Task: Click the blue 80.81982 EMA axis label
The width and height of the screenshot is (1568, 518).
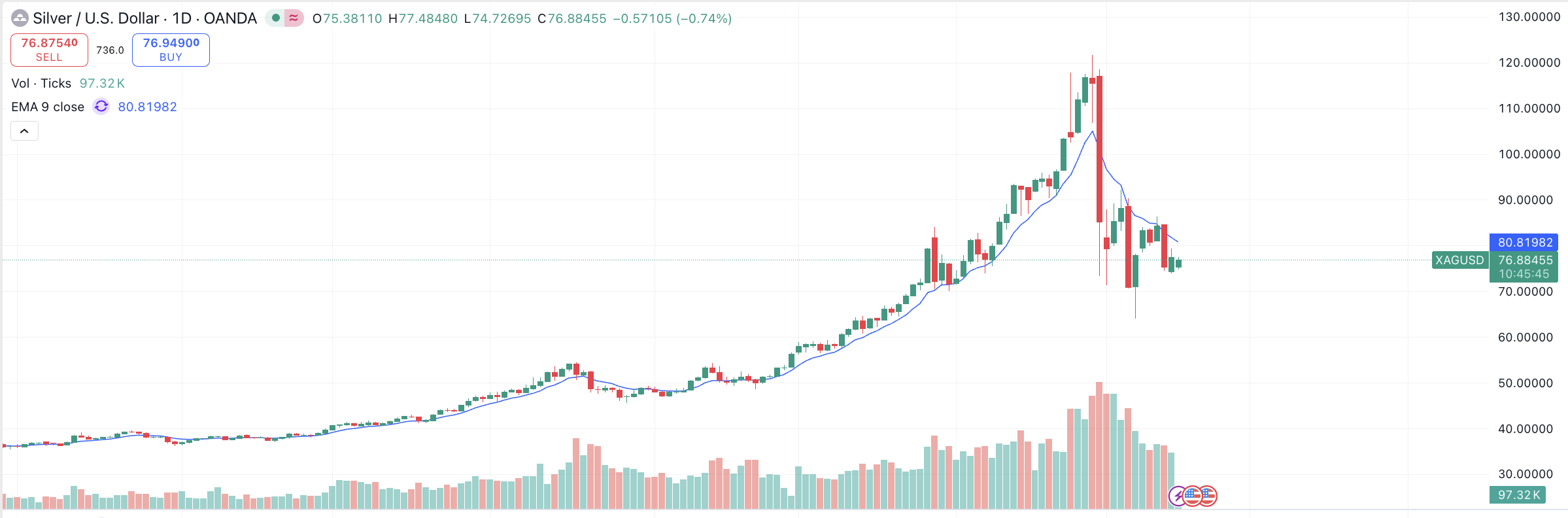Action: (x=1524, y=242)
